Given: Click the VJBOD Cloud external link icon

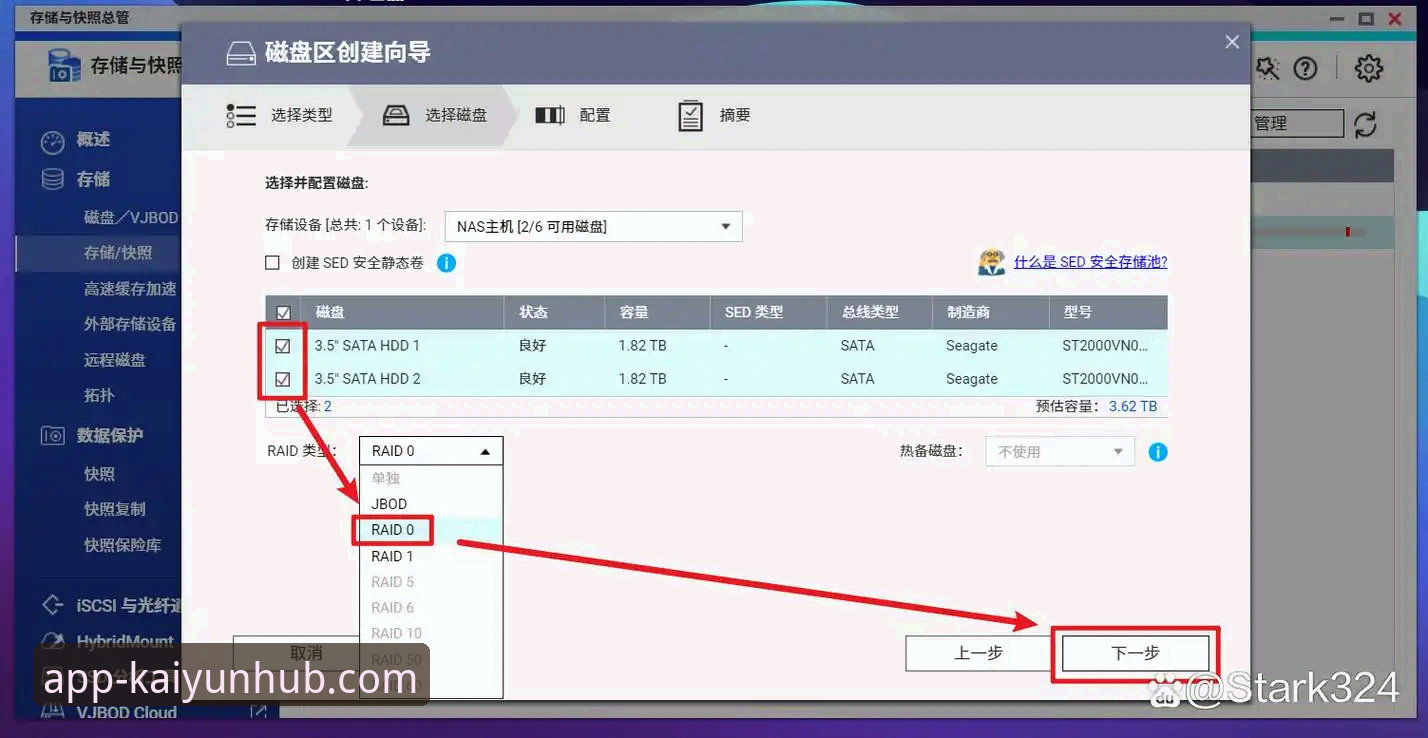Looking at the screenshot, I should pos(258,712).
